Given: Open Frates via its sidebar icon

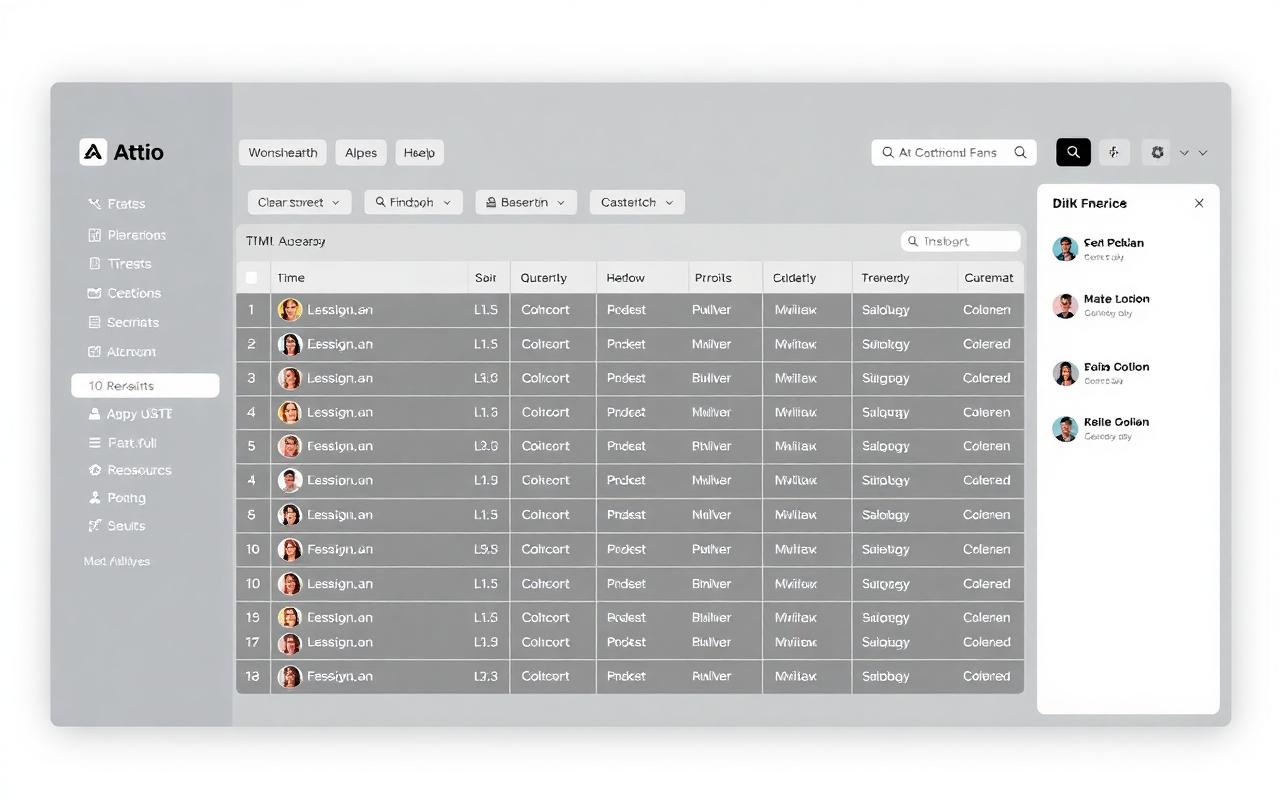Looking at the screenshot, I should (94, 204).
